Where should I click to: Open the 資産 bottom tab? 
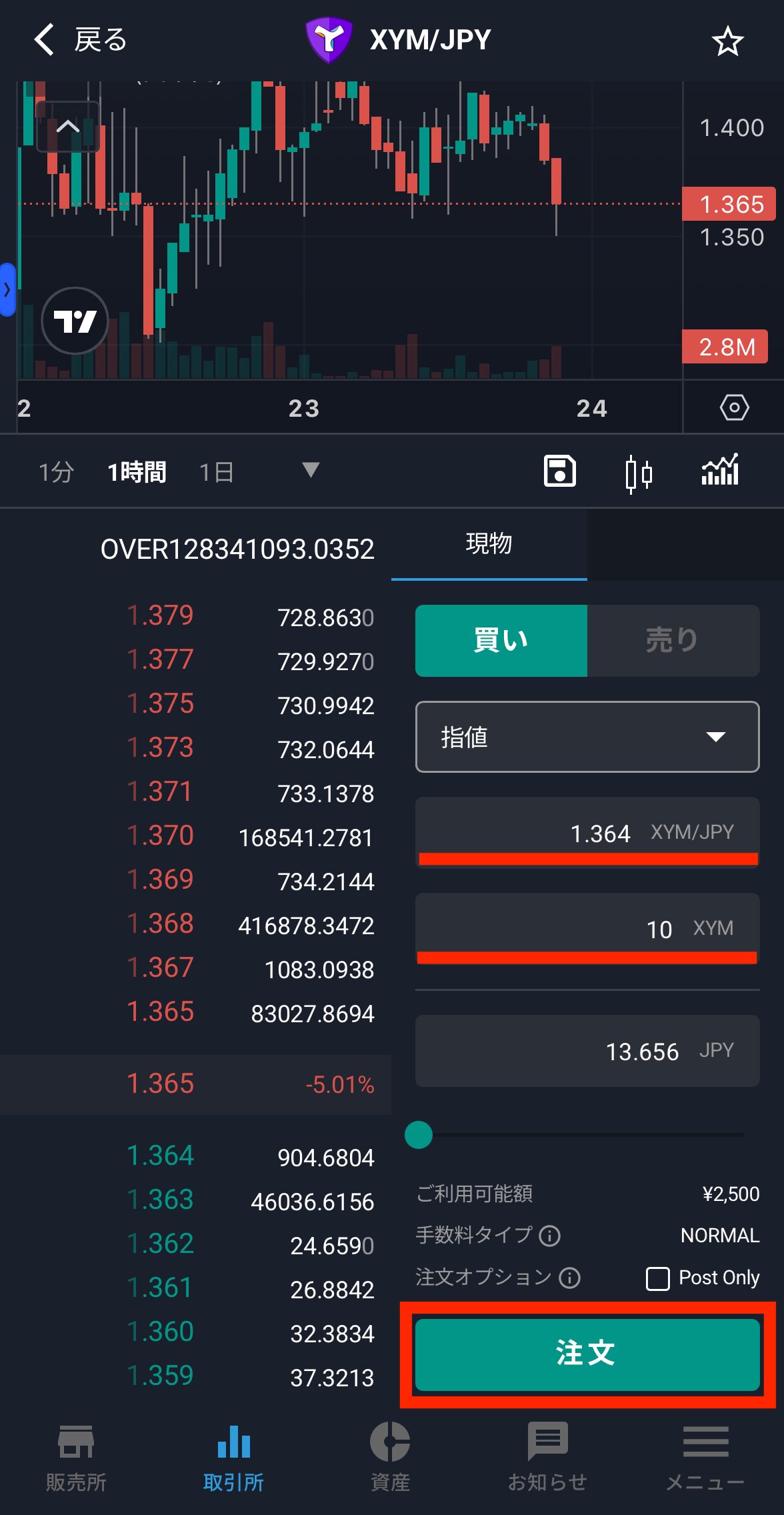[390, 1459]
